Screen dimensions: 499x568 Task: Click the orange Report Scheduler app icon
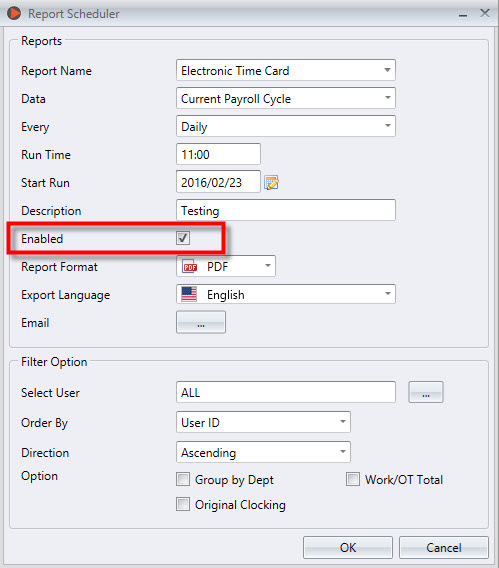[x=14, y=13]
